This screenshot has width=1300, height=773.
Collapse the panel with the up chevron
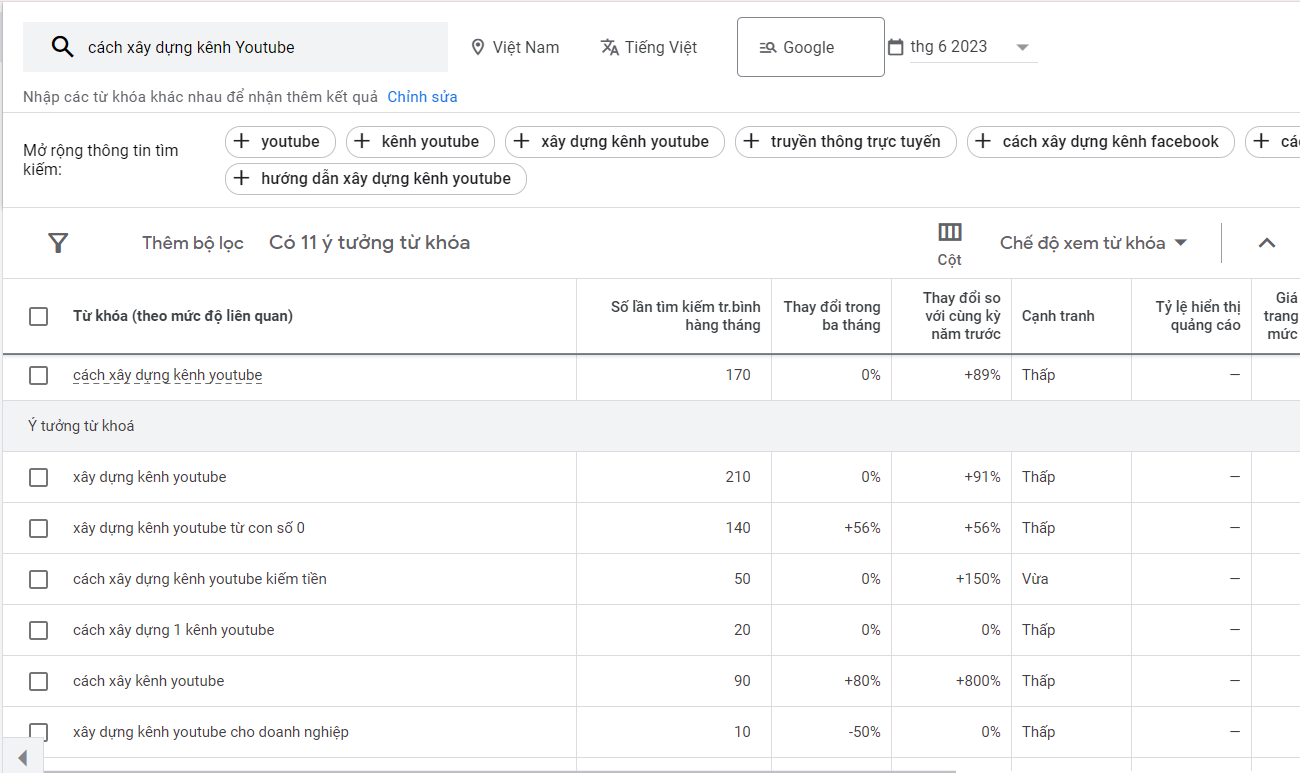(1266, 243)
